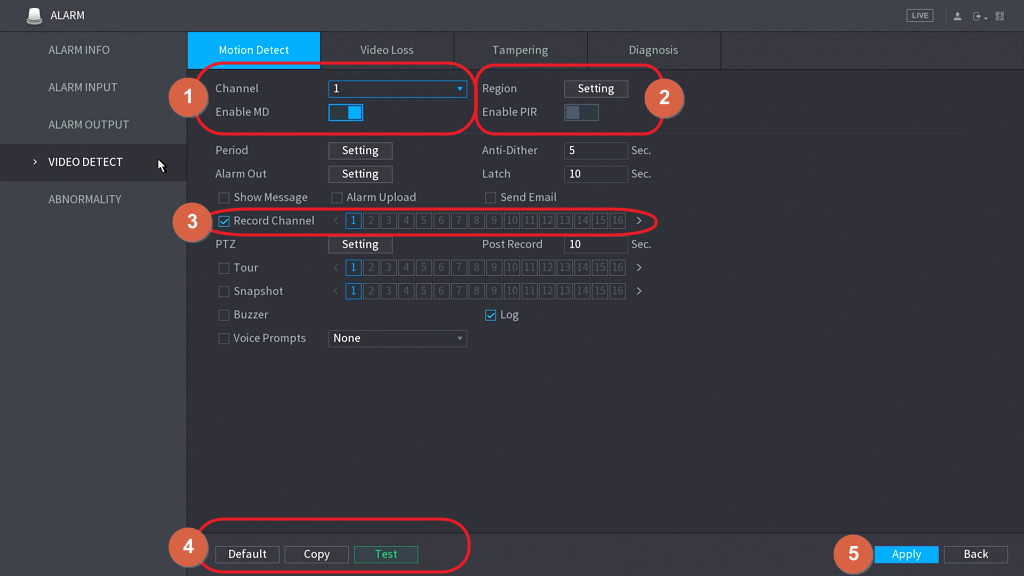Viewport: 1024px width, 576px height.
Task: Open the Channel dropdown
Action: point(397,89)
